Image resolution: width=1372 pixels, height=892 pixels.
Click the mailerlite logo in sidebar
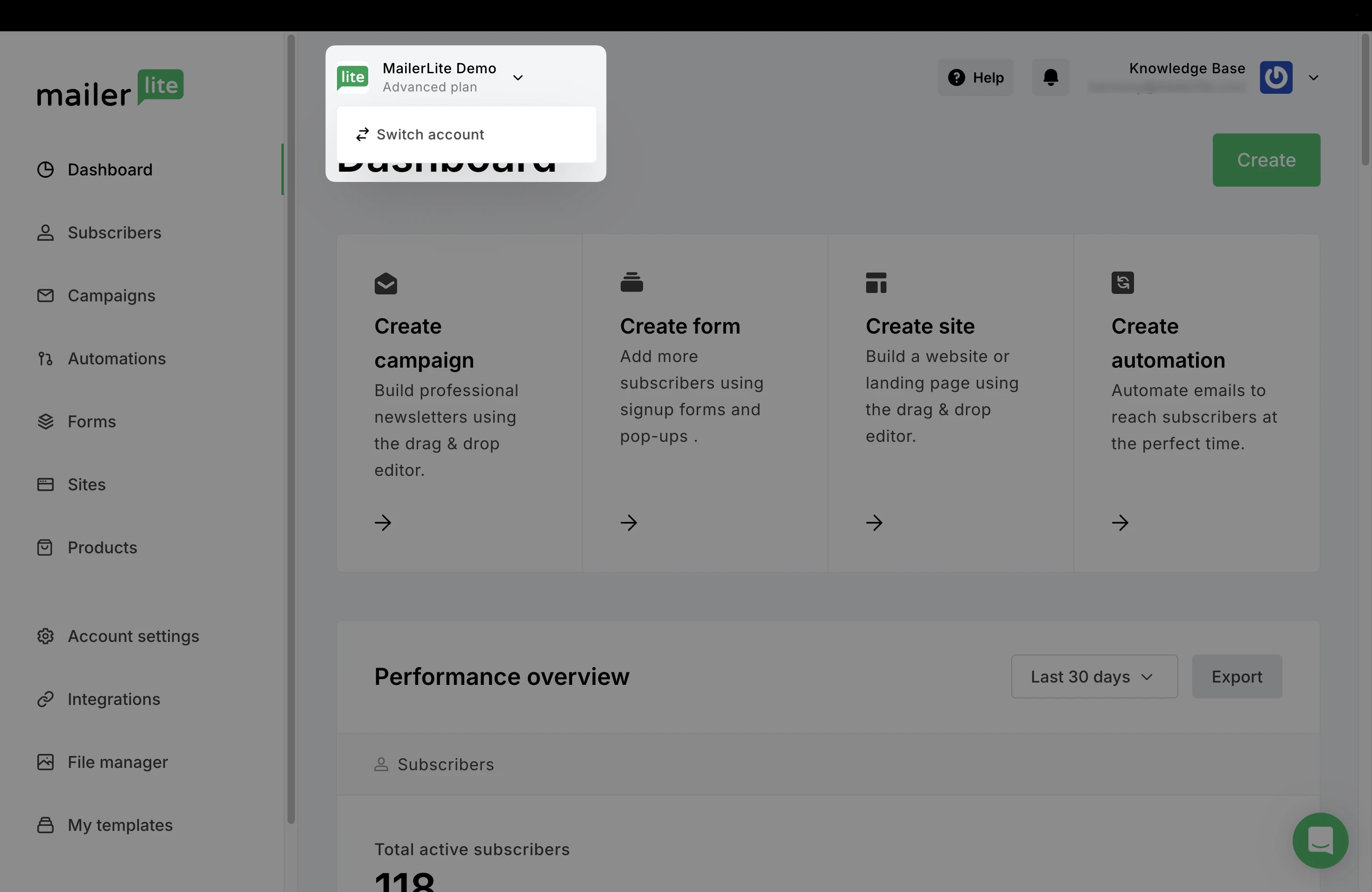coord(110,88)
